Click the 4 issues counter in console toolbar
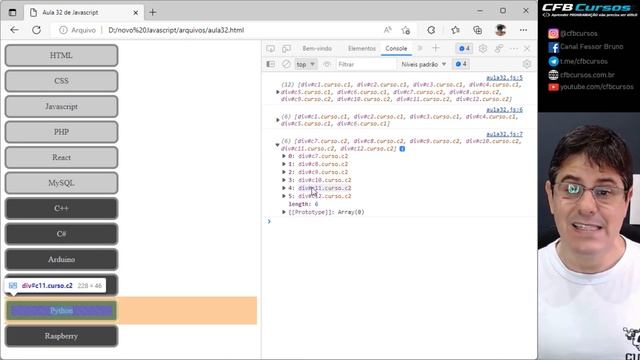 click(461, 64)
